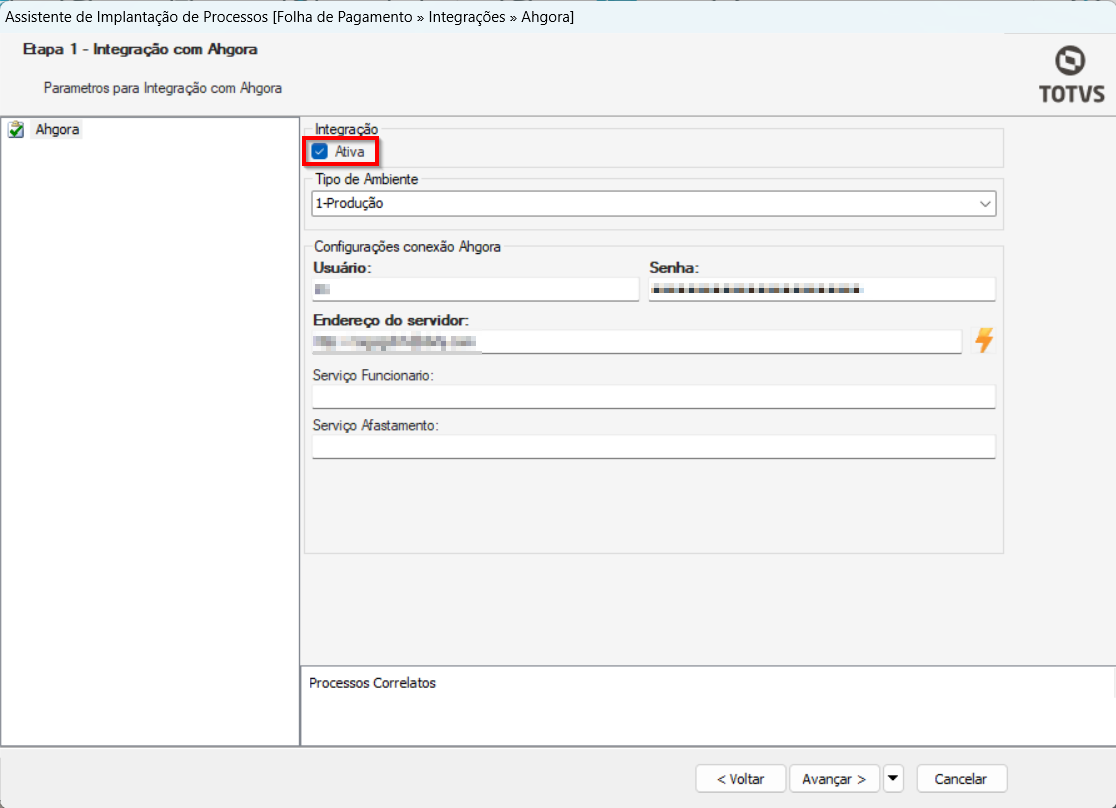The width and height of the screenshot is (1116, 808).
Task: Click the Endereço do servidor field
Action: [x=637, y=342]
